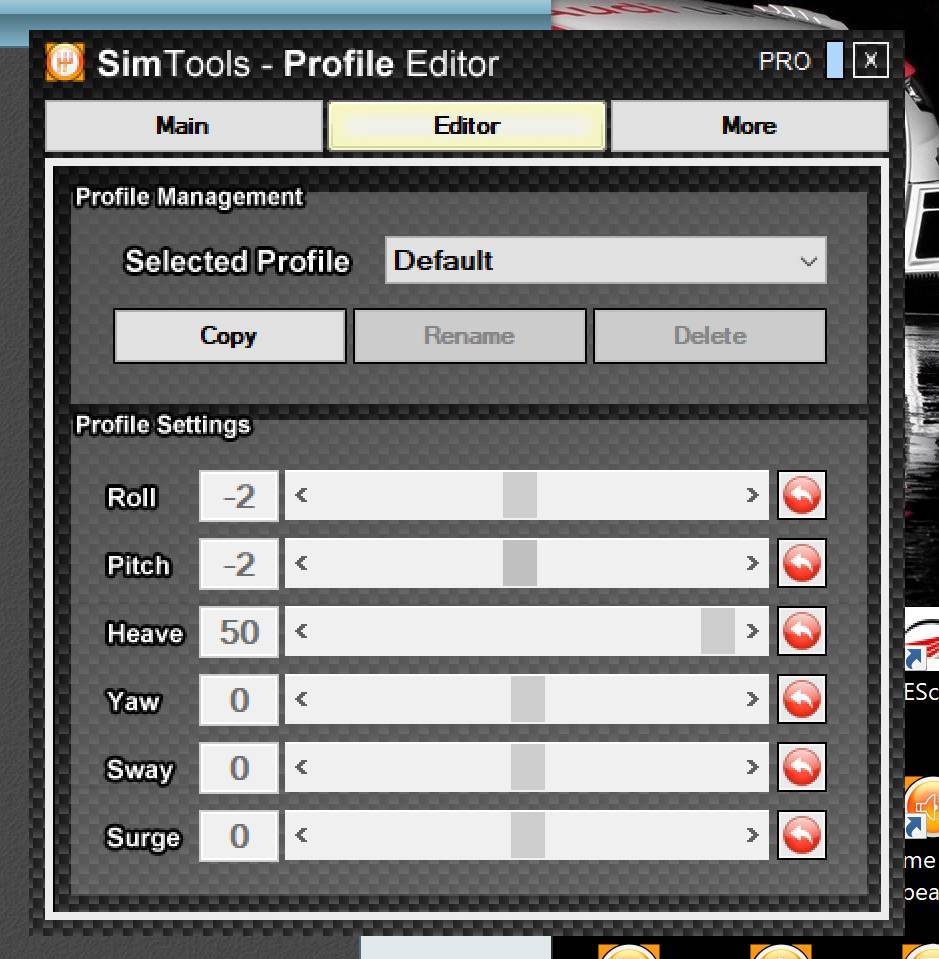The height and width of the screenshot is (959, 939).
Task: Increase Pitch using the slider's right arrow
Action: click(752, 563)
